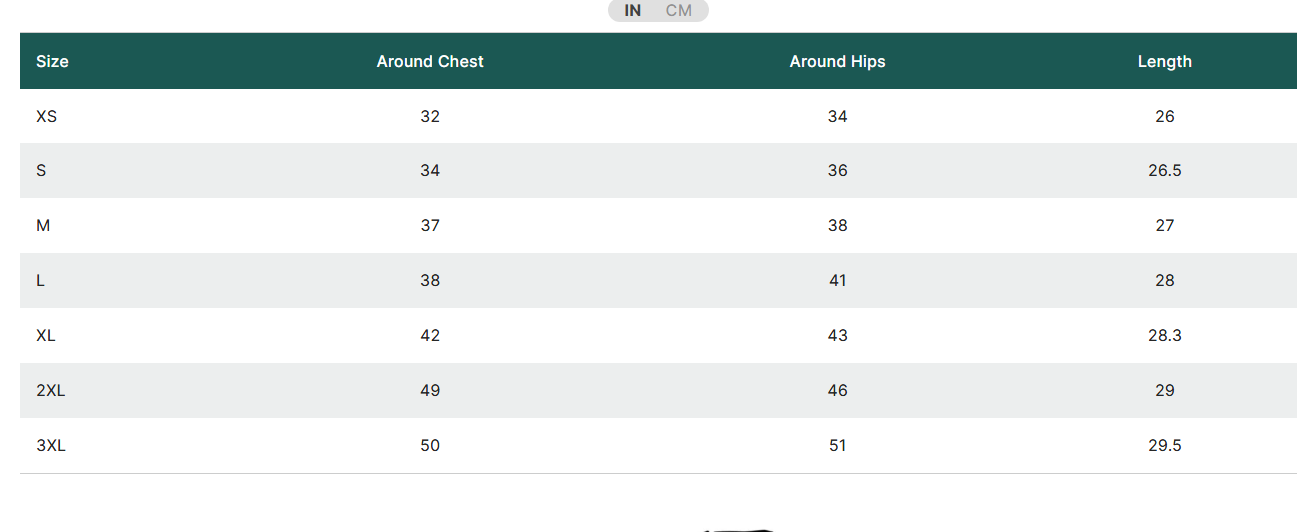Select the L size row label
This screenshot has height=532, width=1316.
click(x=40, y=280)
